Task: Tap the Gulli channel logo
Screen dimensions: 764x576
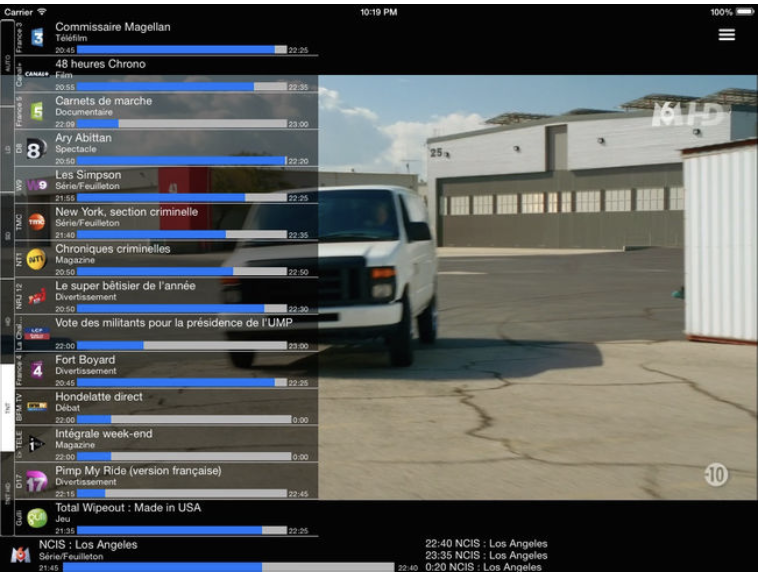Action: coord(37,518)
